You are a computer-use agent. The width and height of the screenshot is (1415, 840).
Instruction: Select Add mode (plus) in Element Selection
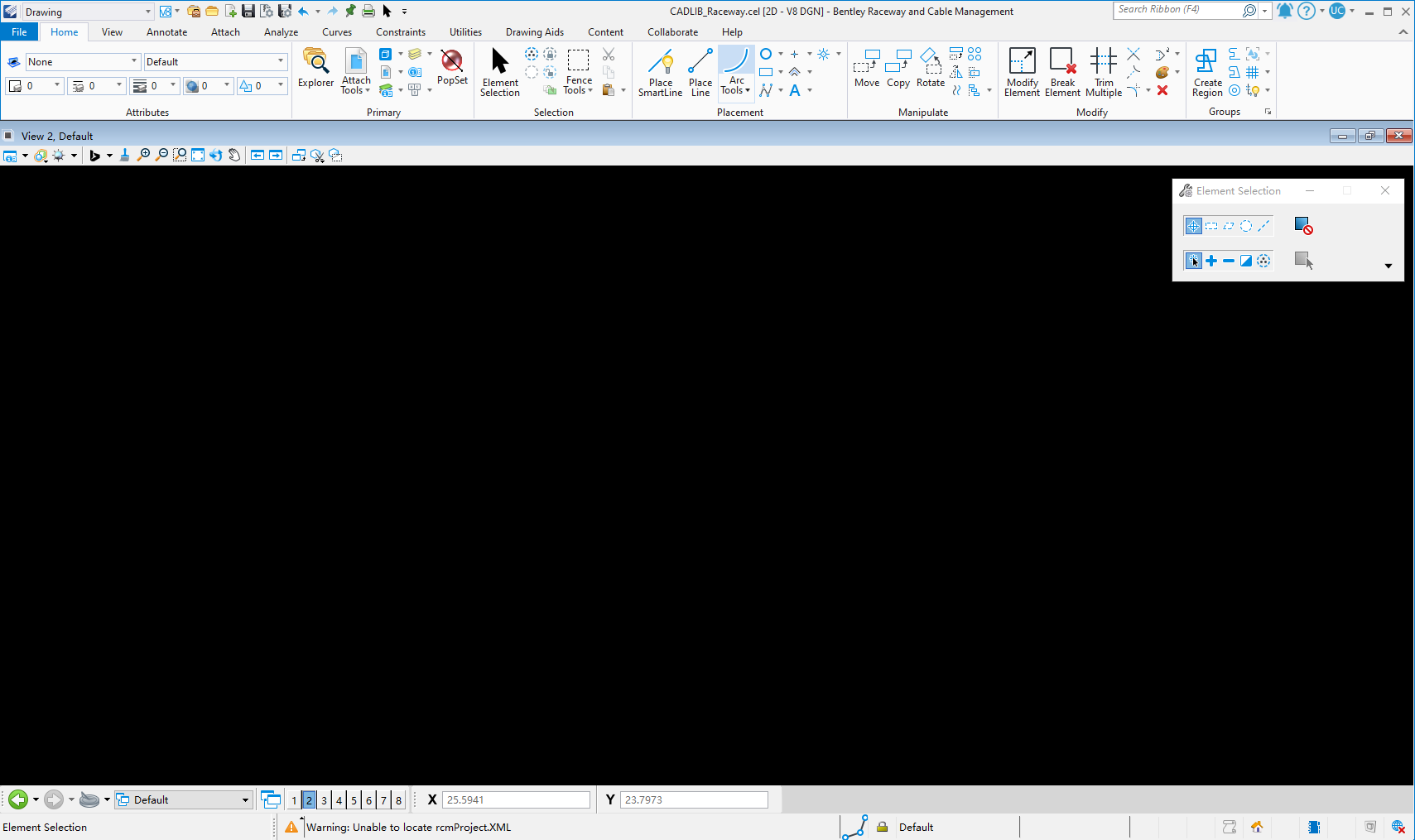click(x=1211, y=261)
